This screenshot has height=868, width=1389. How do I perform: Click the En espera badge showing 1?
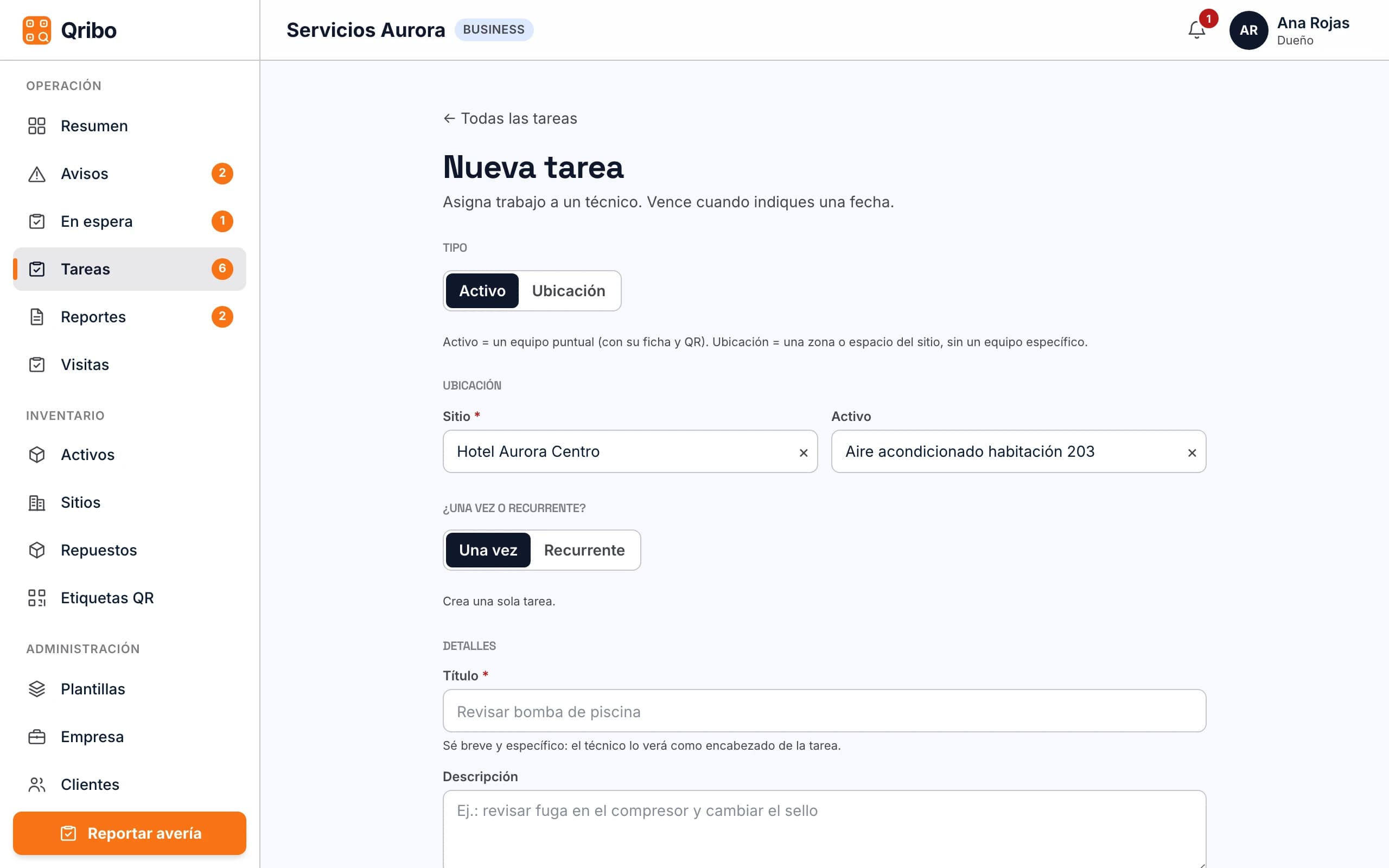pyautogui.click(x=222, y=221)
